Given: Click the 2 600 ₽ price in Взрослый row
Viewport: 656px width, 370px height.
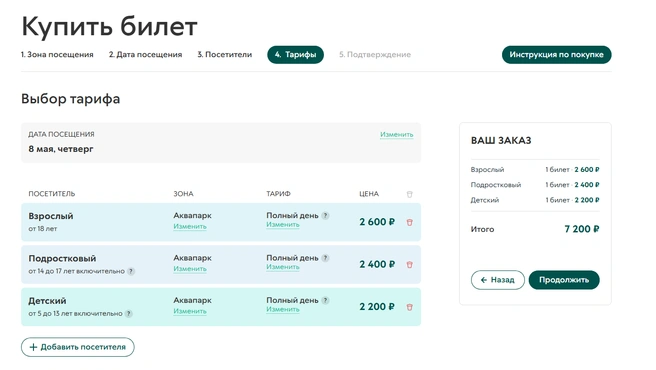Looking at the screenshot, I should (377, 222).
